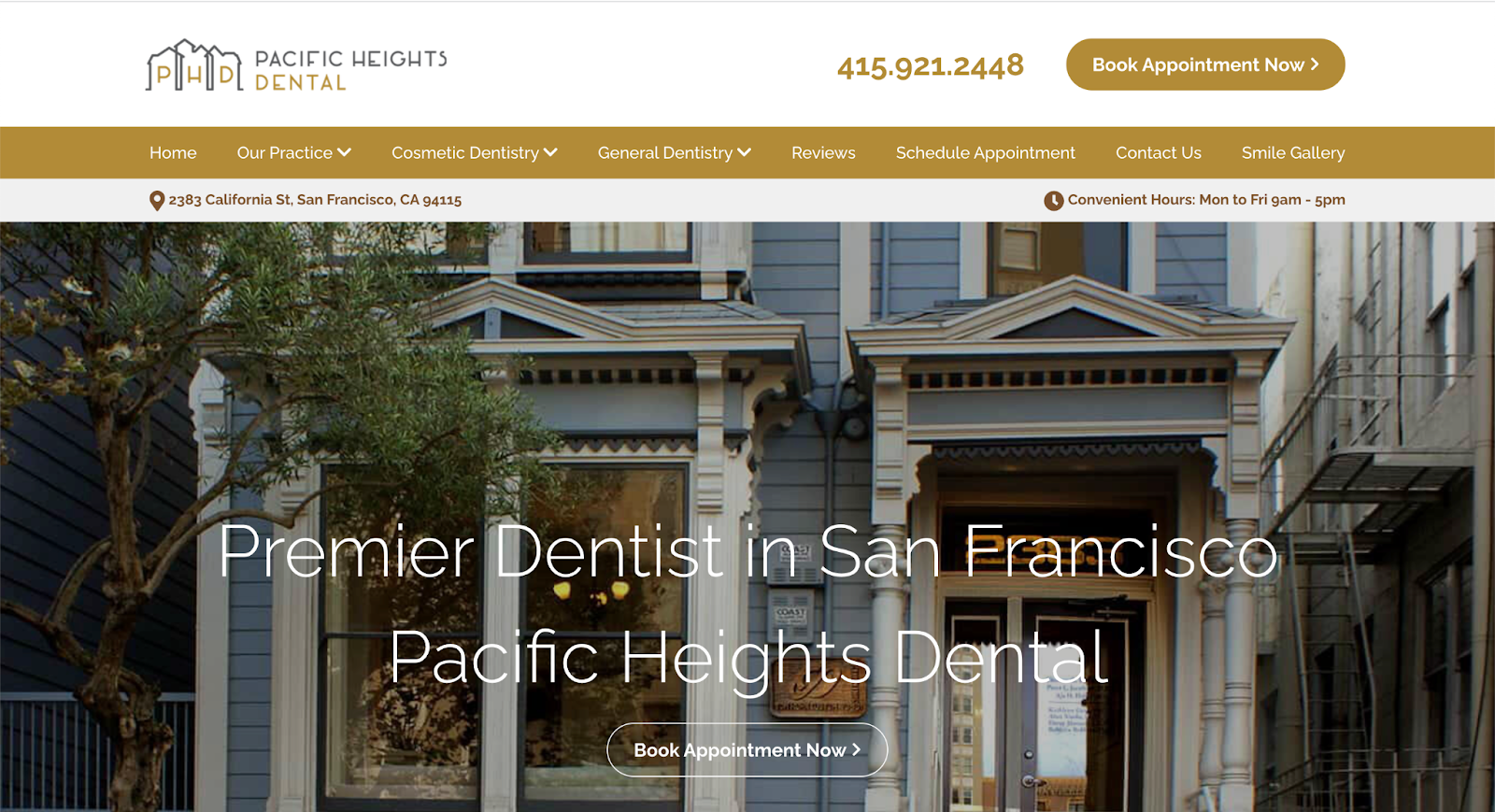This screenshot has width=1495, height=812.
Task: Open the Reviews menu item
Action: 823,152
